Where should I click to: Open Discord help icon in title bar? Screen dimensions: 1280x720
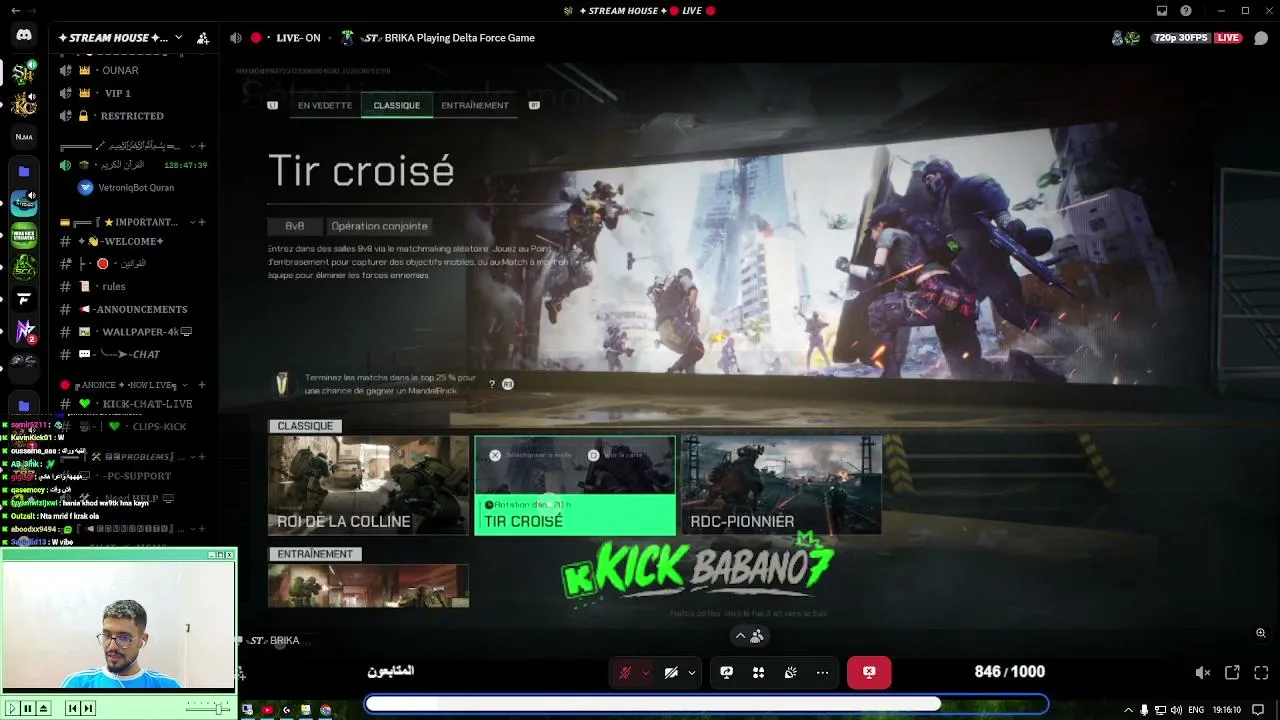click(x=1186, y=11)
